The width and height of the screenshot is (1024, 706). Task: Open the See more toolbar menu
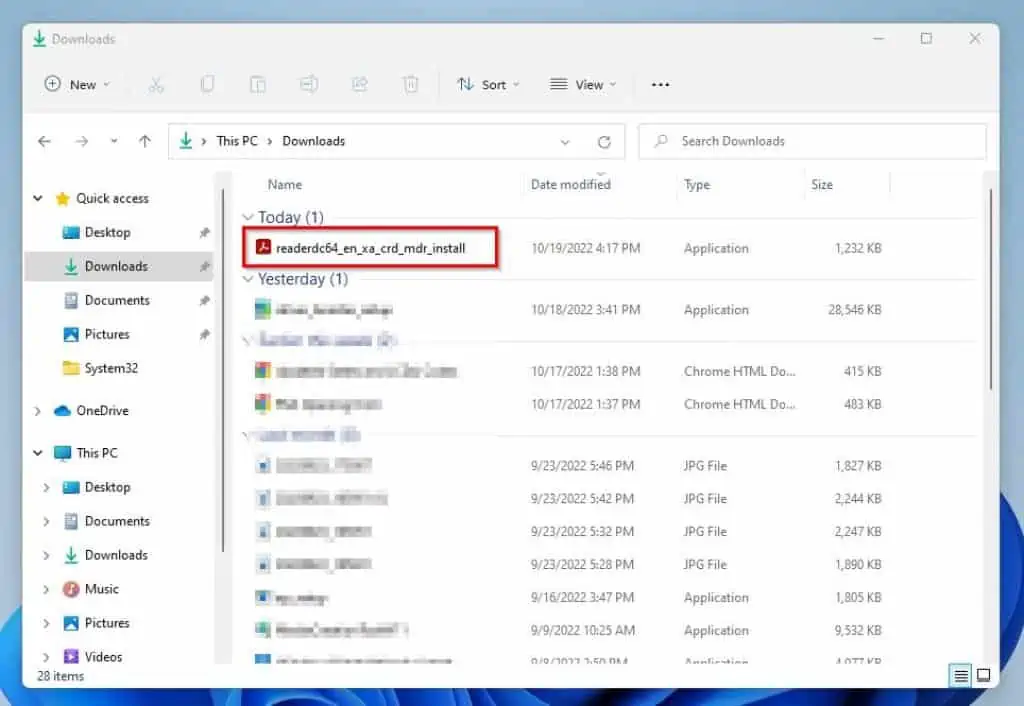(x=660, y=84)
